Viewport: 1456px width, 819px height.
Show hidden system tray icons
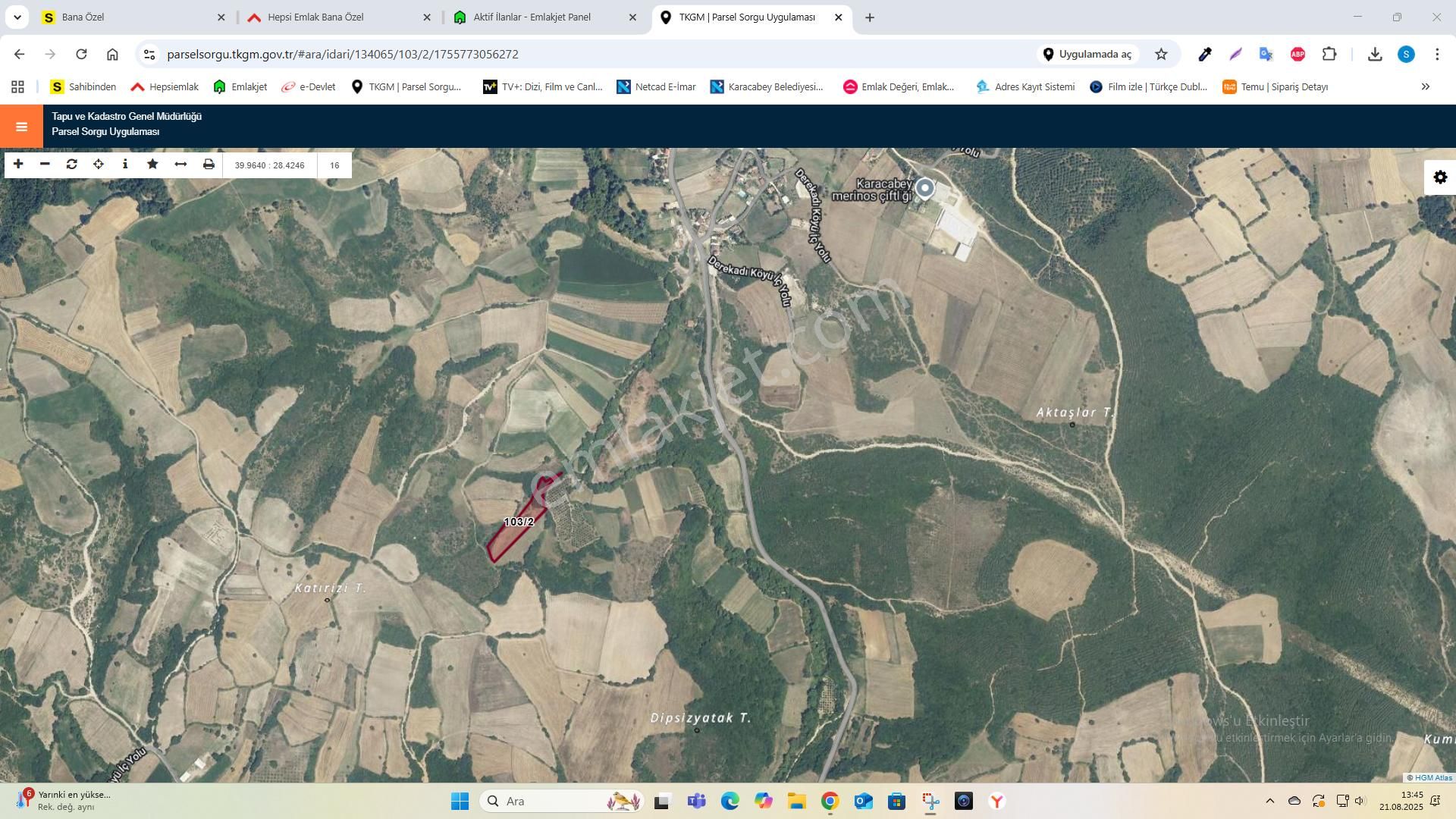(x=1269, y=801)
